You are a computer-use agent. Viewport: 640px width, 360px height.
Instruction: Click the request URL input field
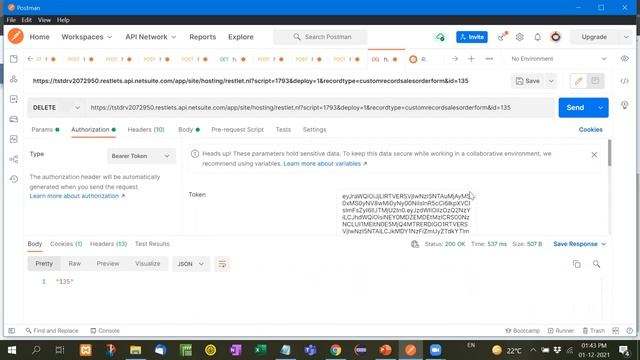click(320, 108)
